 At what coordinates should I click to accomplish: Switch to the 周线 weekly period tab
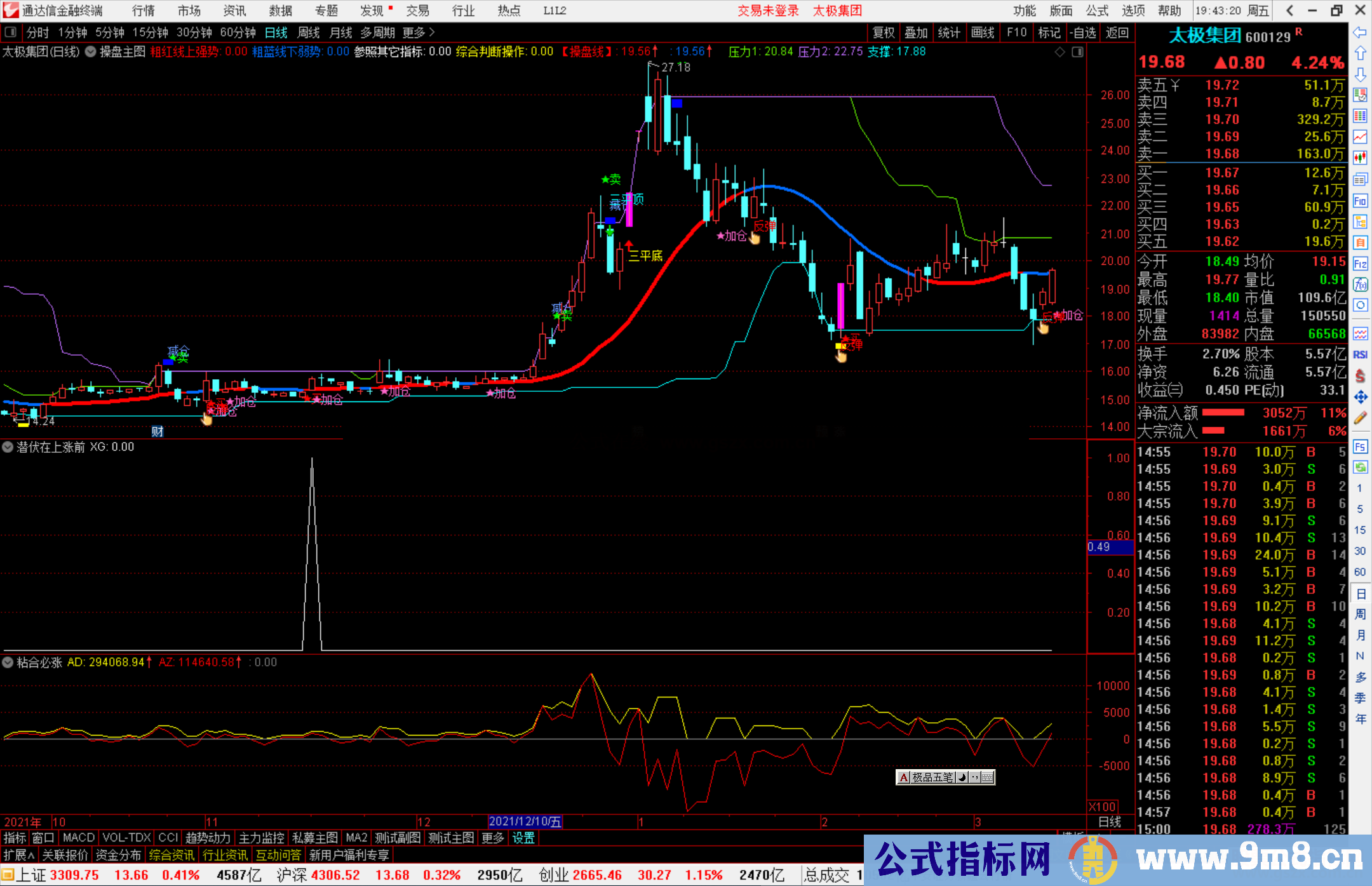309,32
